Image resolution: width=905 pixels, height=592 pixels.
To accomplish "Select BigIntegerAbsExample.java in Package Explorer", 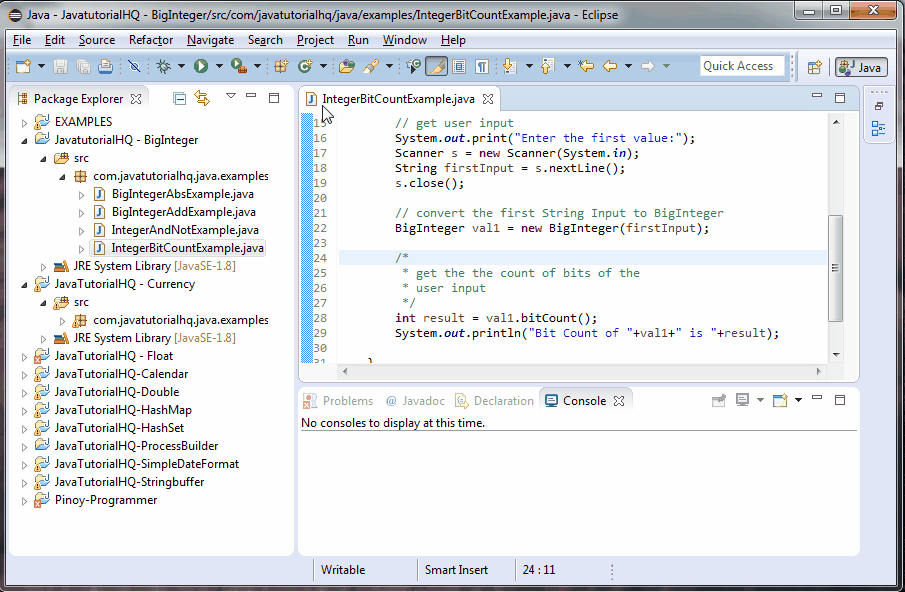I will pos(182,194).
